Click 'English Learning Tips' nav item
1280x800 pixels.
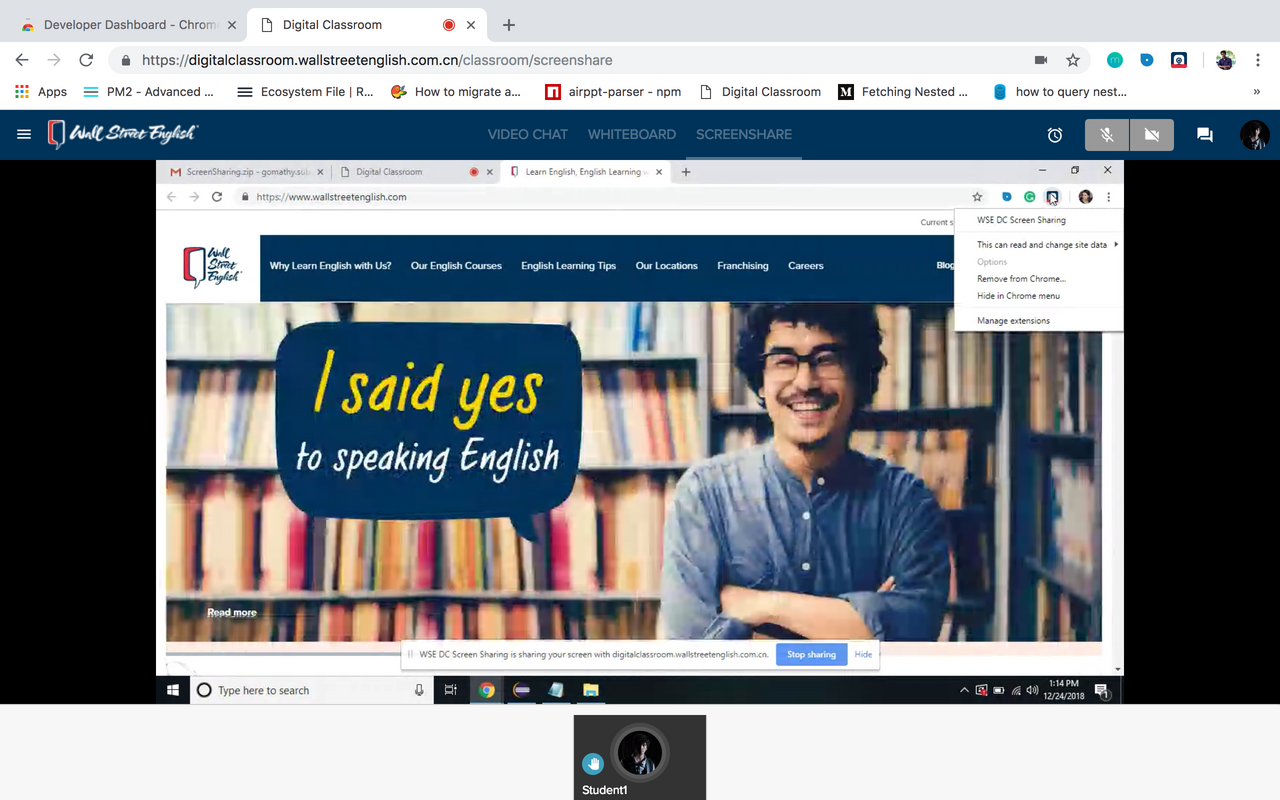568,266
